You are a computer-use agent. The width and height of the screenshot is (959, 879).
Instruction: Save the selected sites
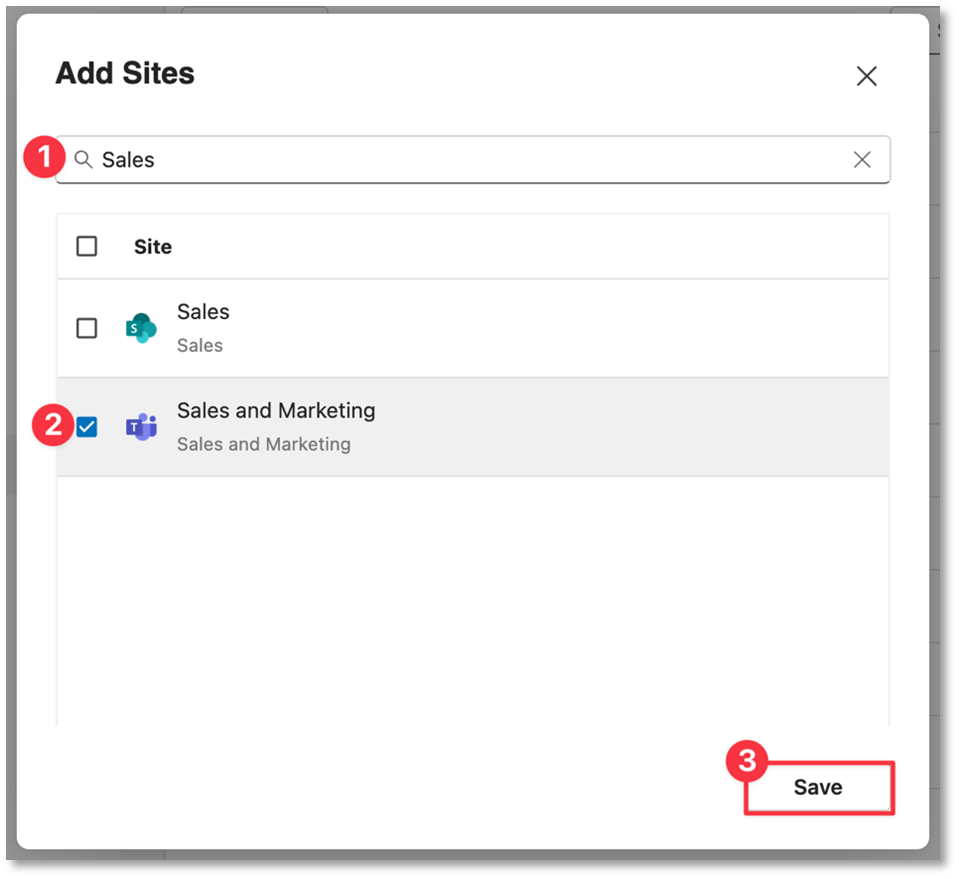tap(818, 787)
